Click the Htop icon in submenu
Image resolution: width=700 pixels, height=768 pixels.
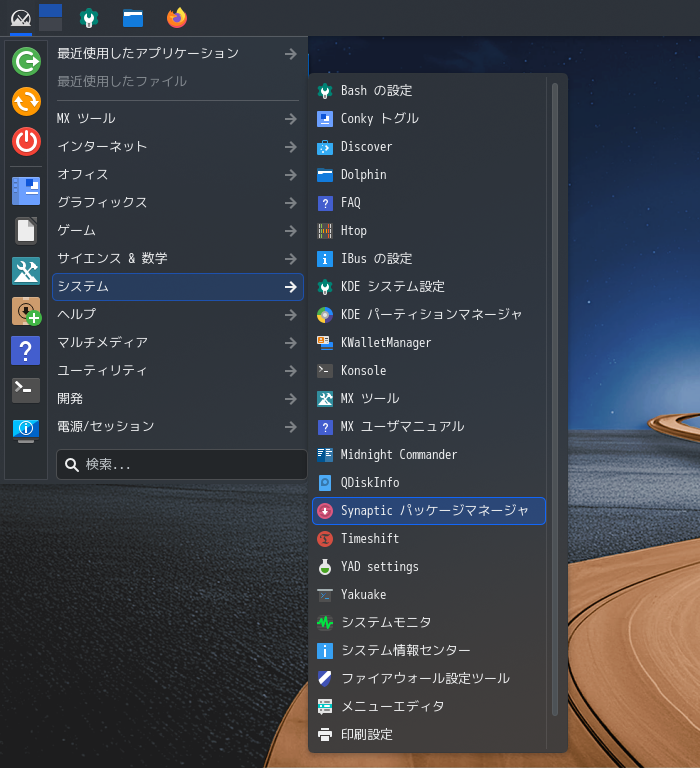(x=324, y=231)
